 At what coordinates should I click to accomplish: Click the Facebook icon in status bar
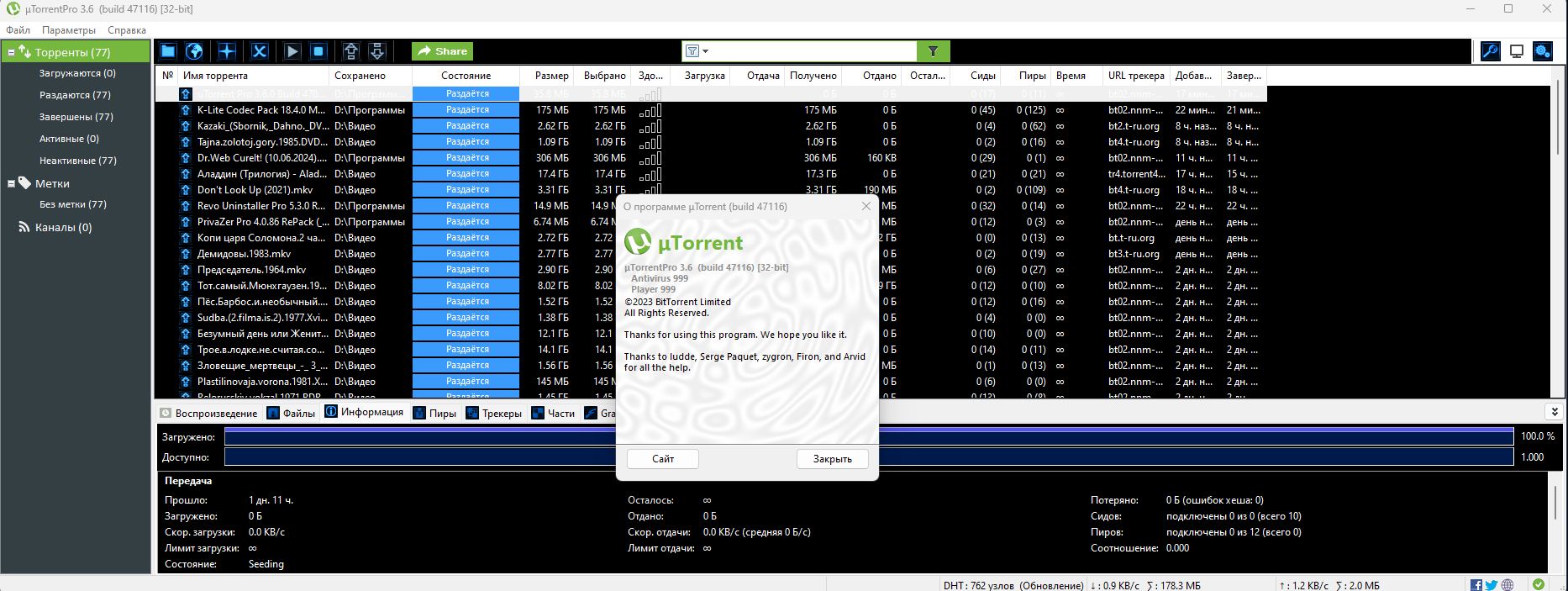[1476, 585]
